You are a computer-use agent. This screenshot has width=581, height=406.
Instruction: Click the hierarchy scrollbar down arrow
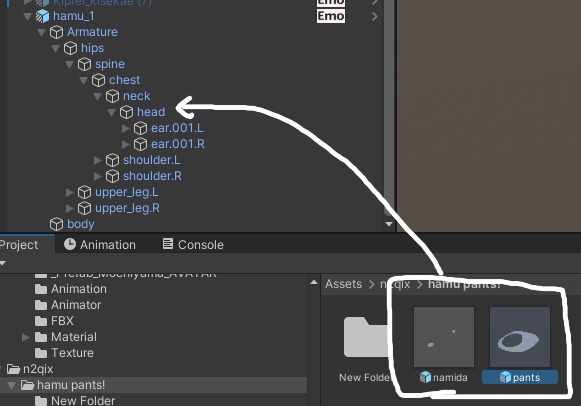click(x=389, y=224)
